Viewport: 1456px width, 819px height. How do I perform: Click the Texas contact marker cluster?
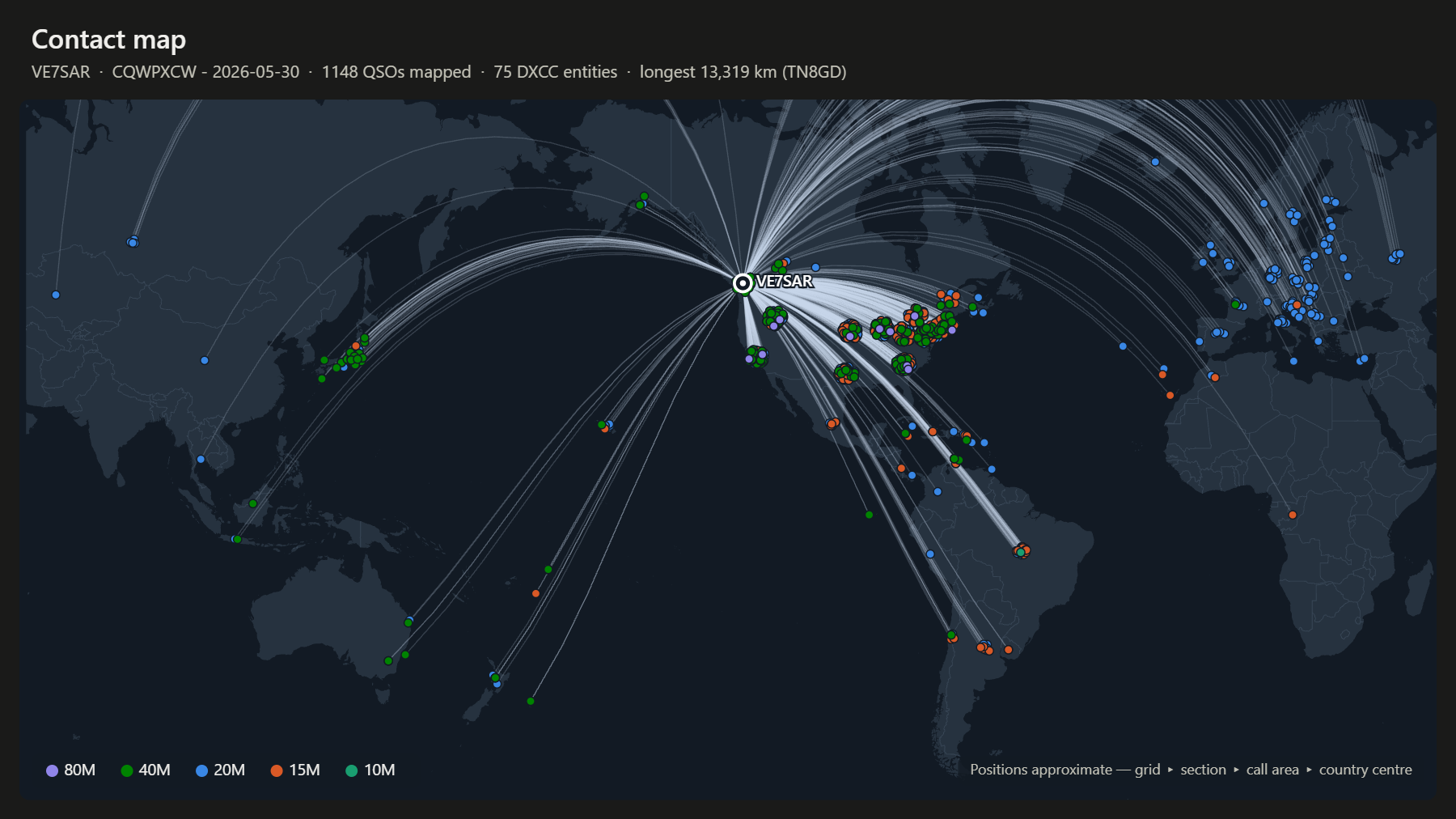point(846,374)
